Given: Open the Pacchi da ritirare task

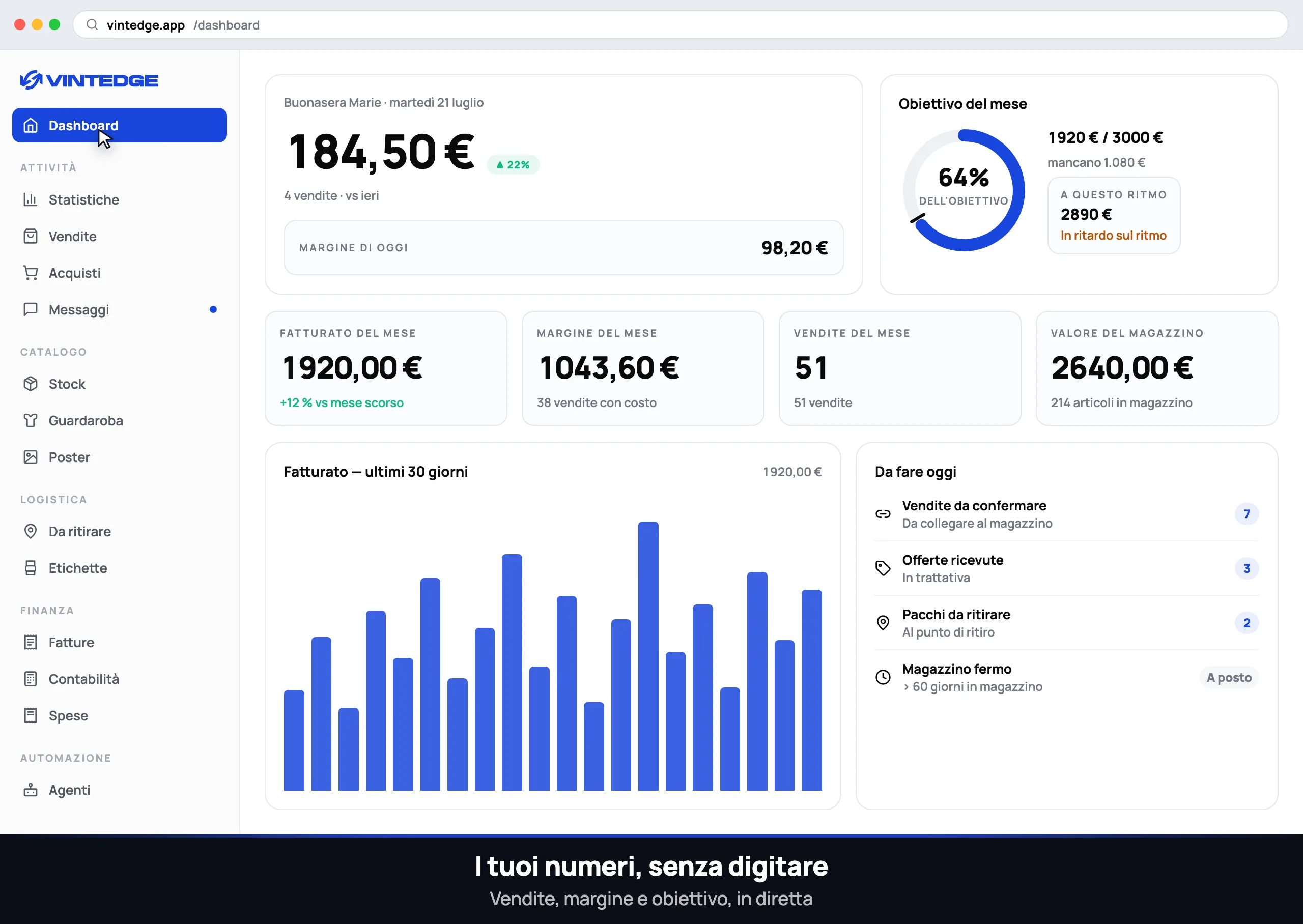Looking at the screenshot, I should click(x=1067, y=623).
